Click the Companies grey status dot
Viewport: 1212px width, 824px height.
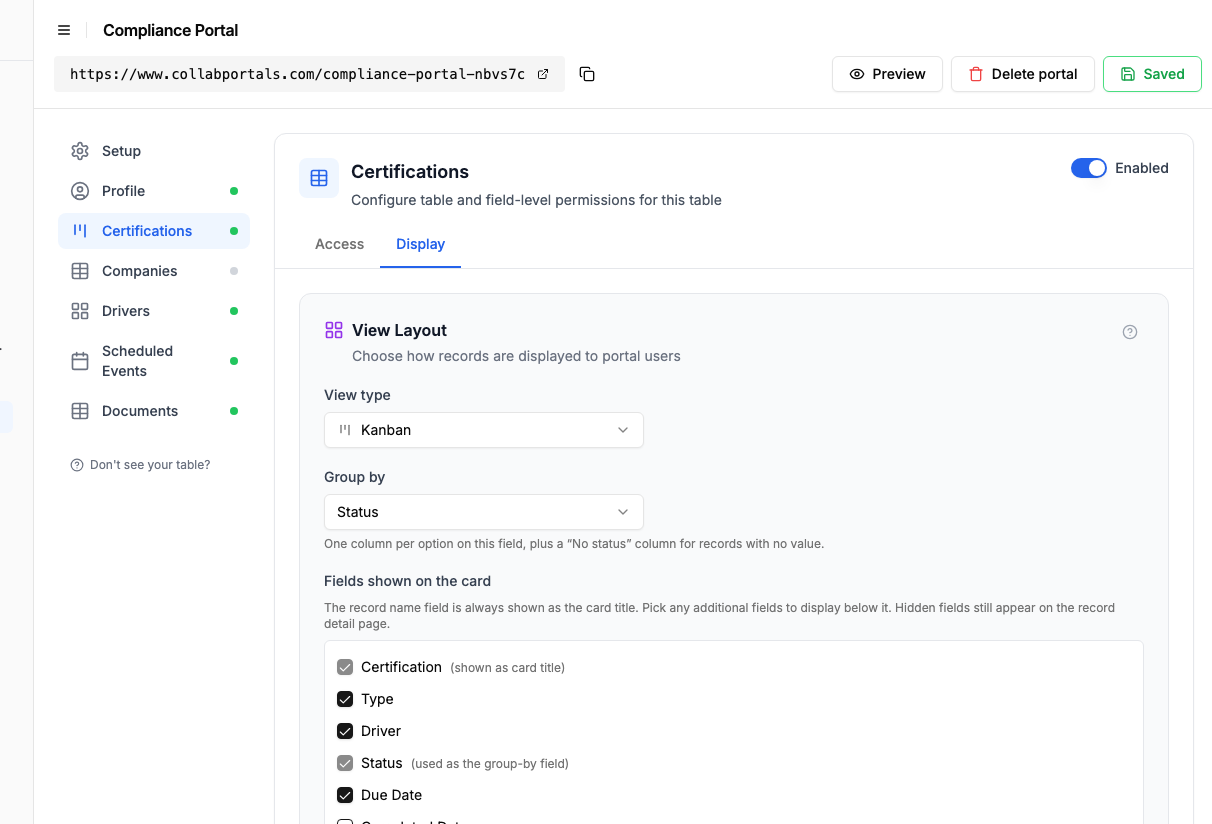coord(234,271)
